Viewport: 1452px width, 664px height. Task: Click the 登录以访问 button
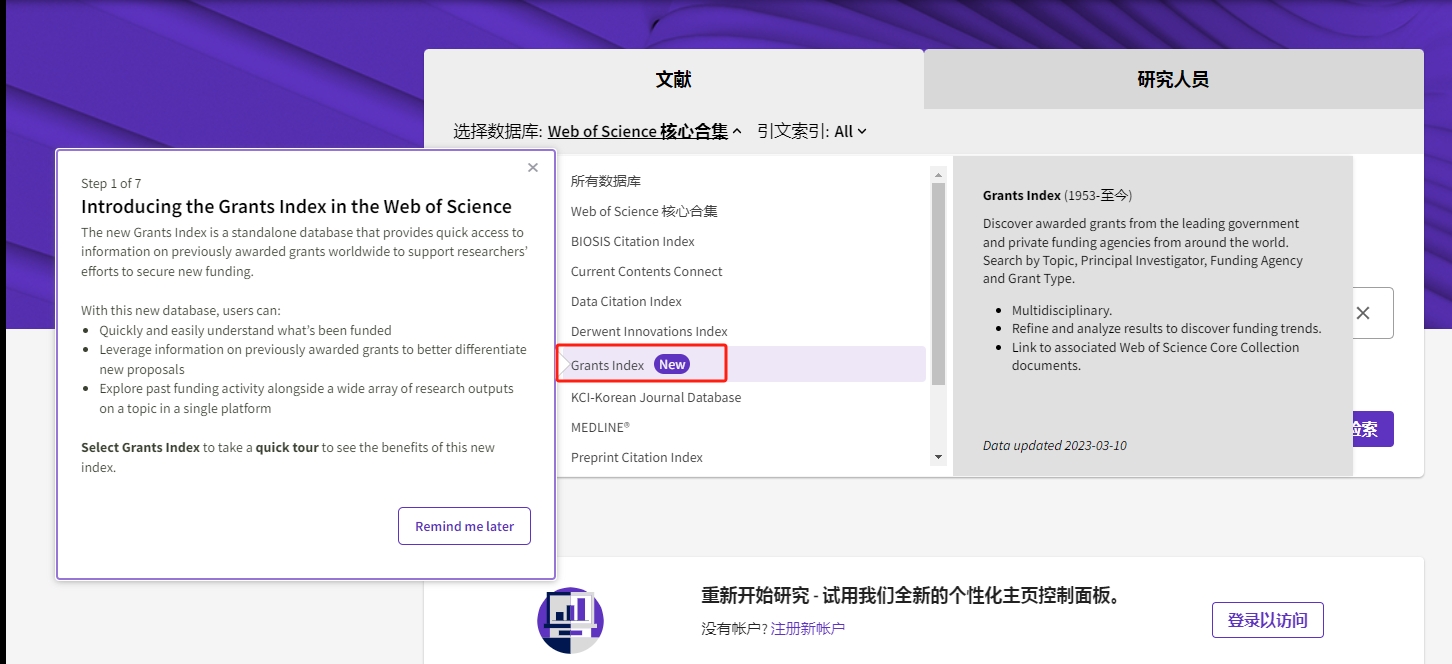pos(1267,620)
